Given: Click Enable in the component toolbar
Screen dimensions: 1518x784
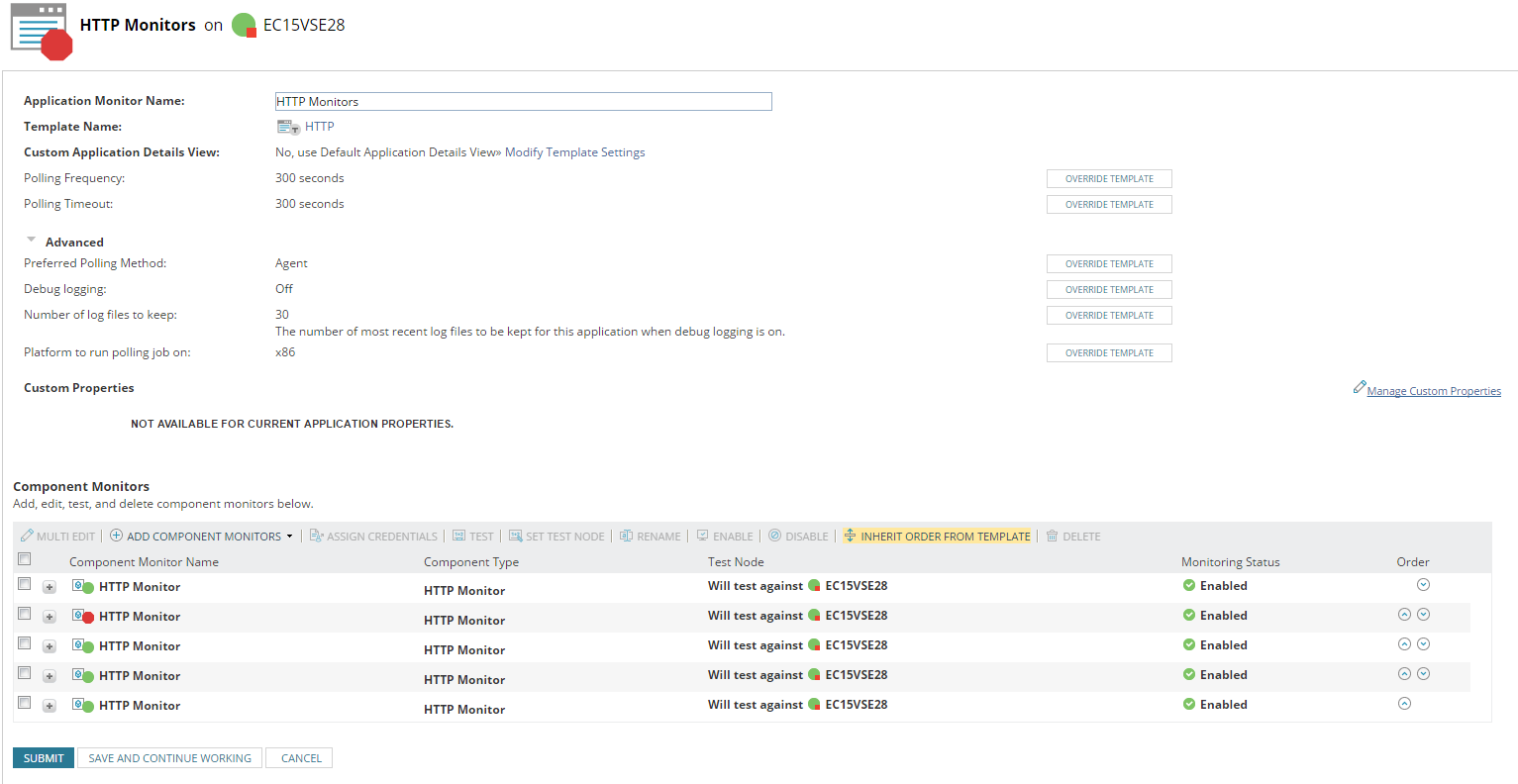Looking at the screenshot, I should [725, 537].
